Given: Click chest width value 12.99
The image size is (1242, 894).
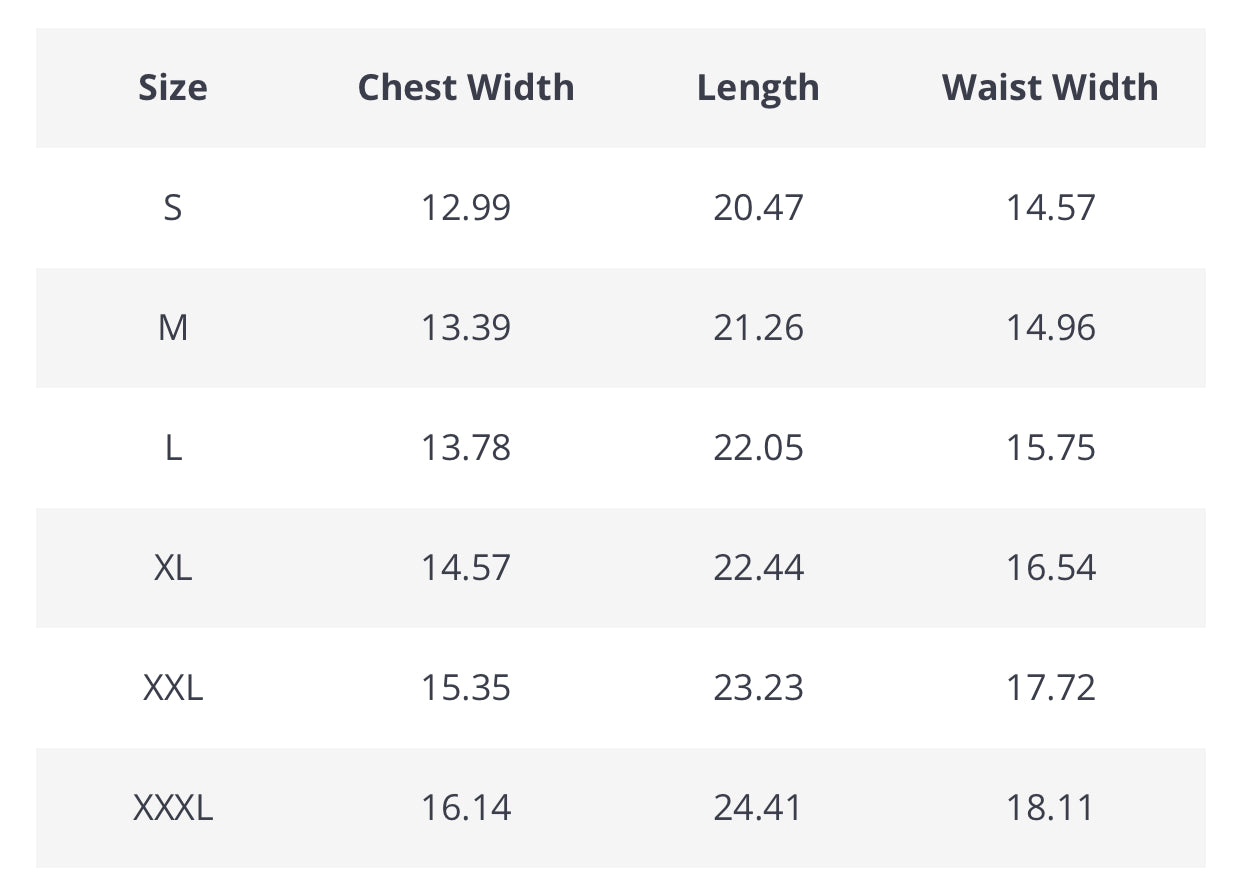Looking at the screenshot, I should (x=466, y=208).
